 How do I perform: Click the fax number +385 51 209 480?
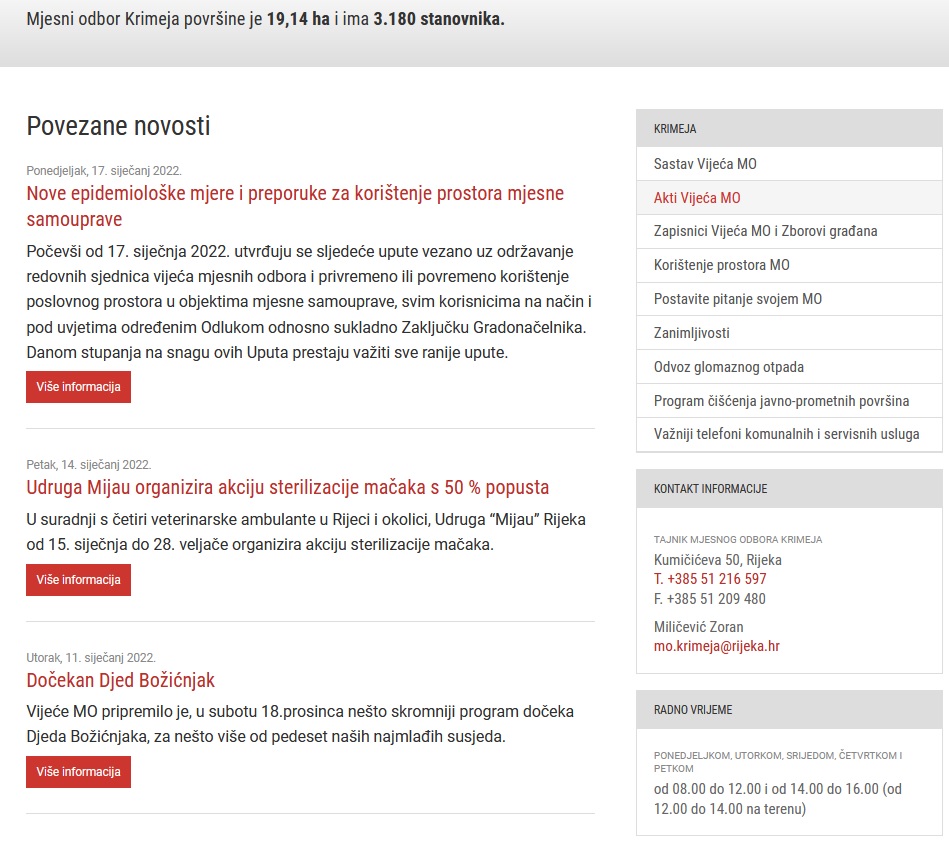coord(709,599)
